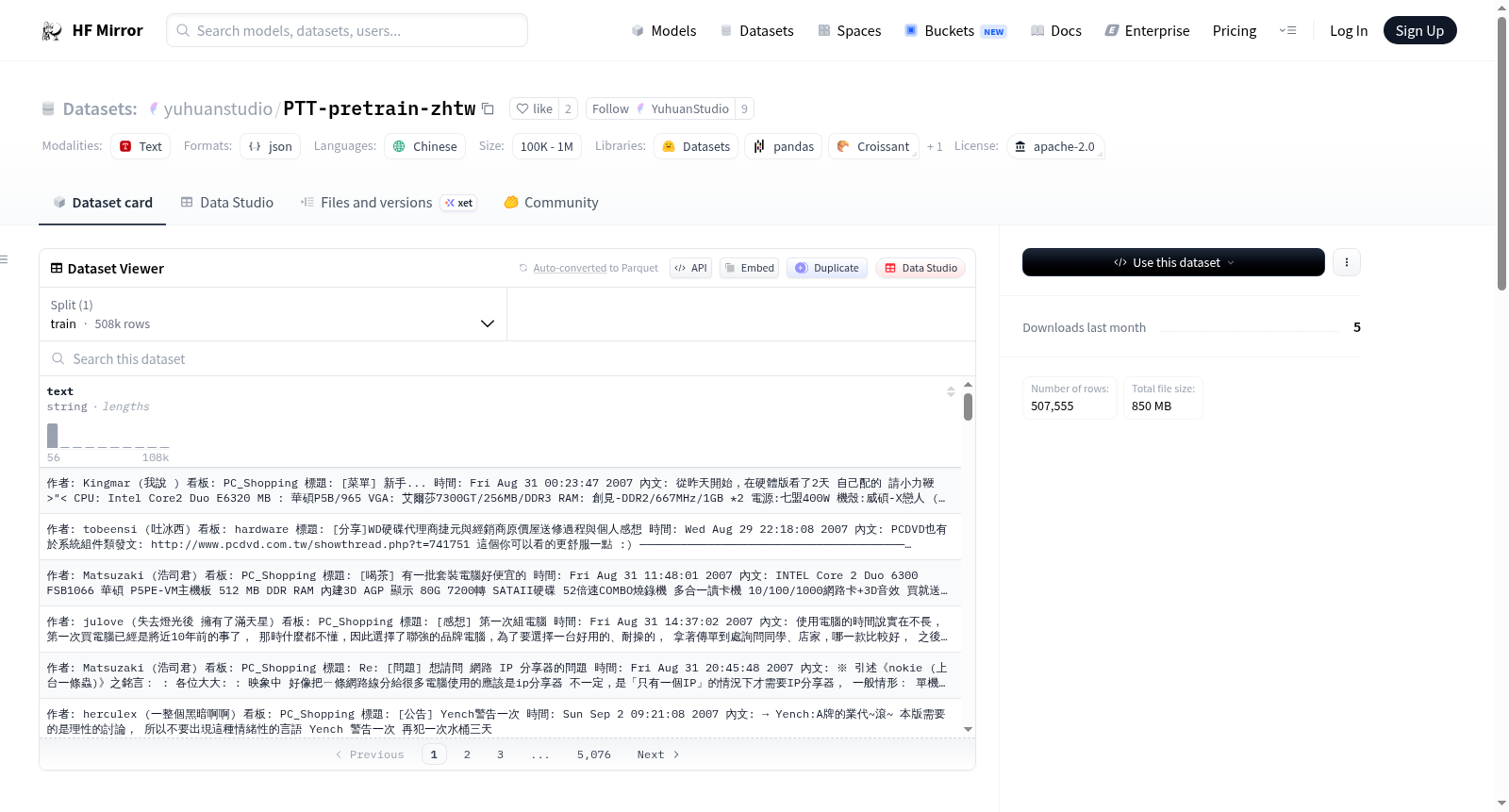Click the Sign Up button

click(x=1419, y=30)
